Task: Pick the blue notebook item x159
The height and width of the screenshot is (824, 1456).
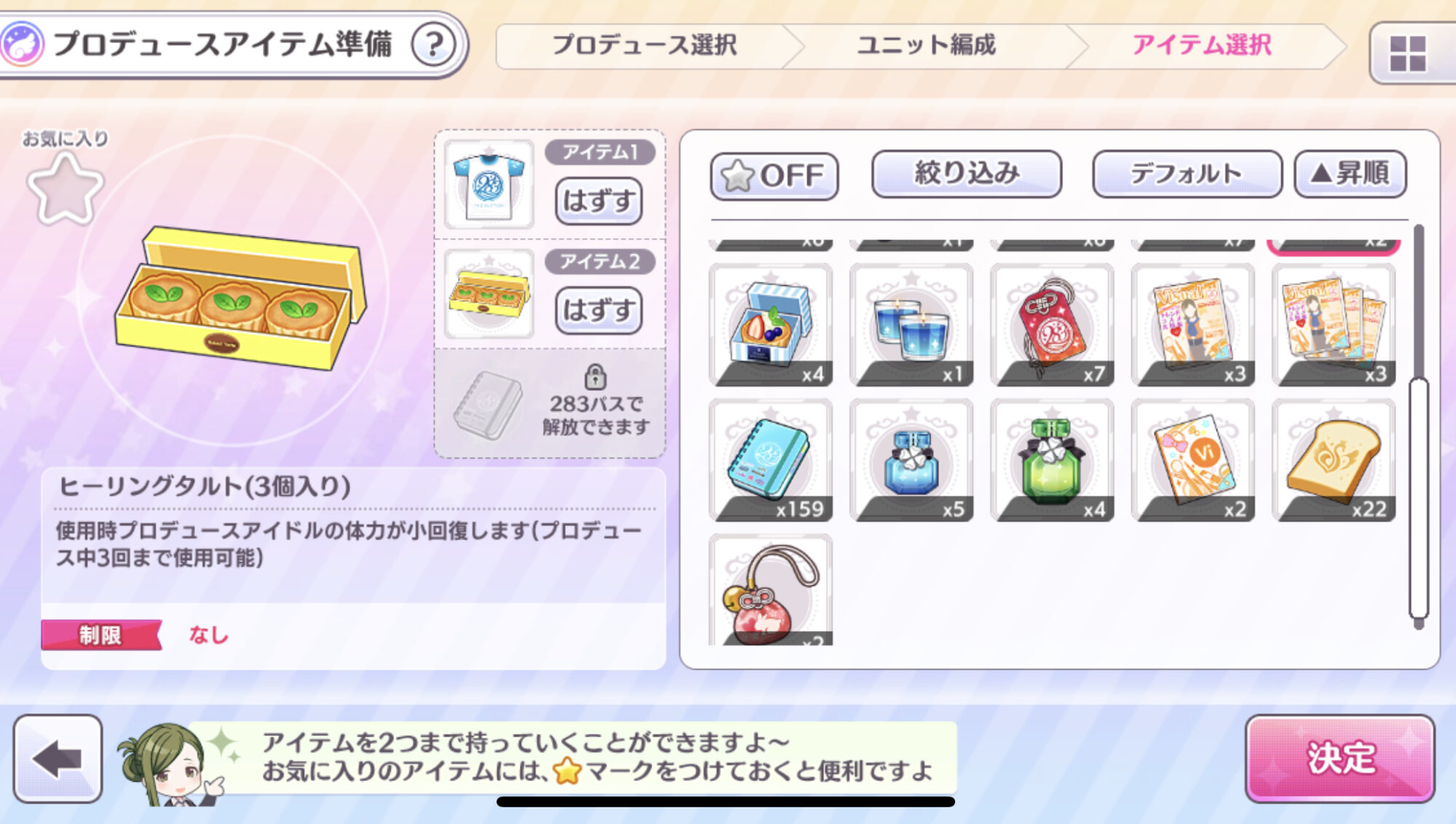Action: coord(771,460)
